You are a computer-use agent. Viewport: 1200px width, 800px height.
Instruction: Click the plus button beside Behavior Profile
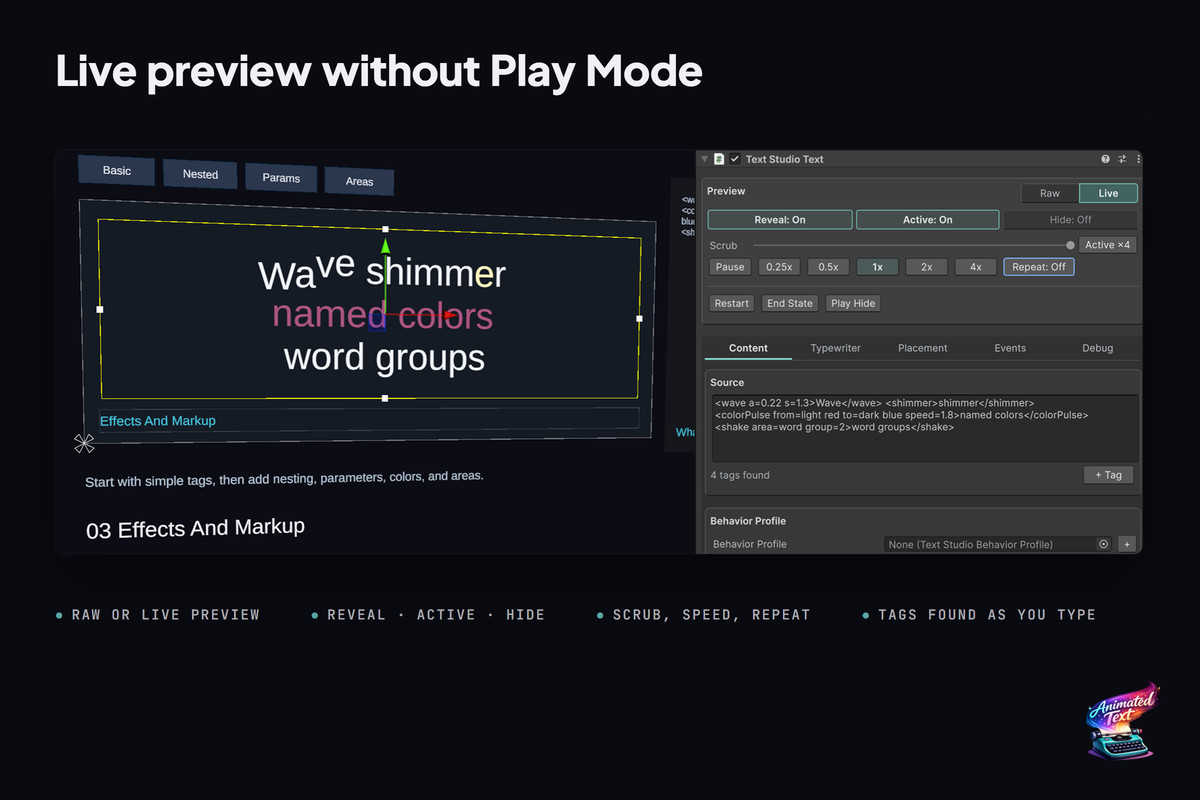1127,544
